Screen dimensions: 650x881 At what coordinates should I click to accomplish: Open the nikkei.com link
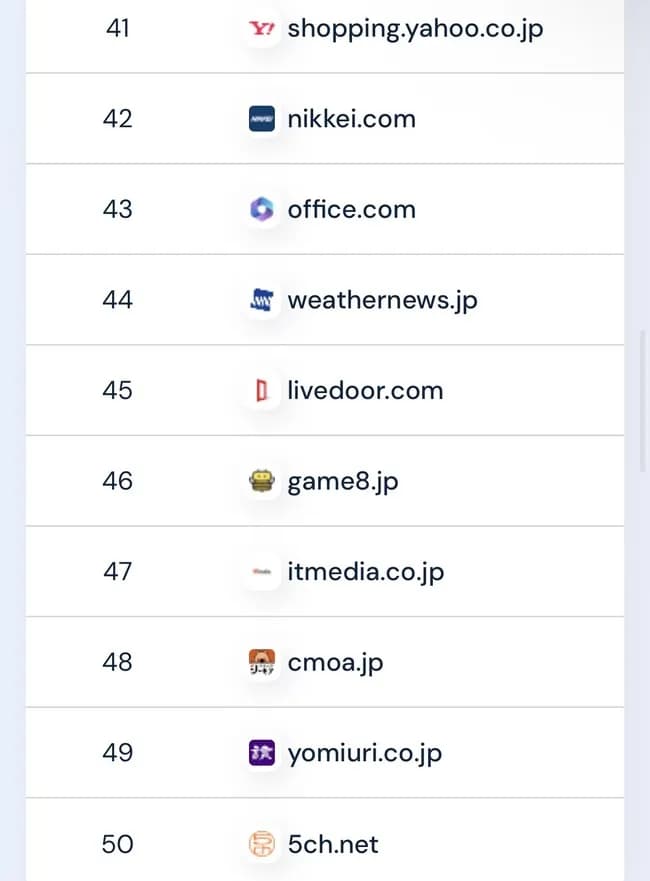pyautogui.click(x=352, y=118)
